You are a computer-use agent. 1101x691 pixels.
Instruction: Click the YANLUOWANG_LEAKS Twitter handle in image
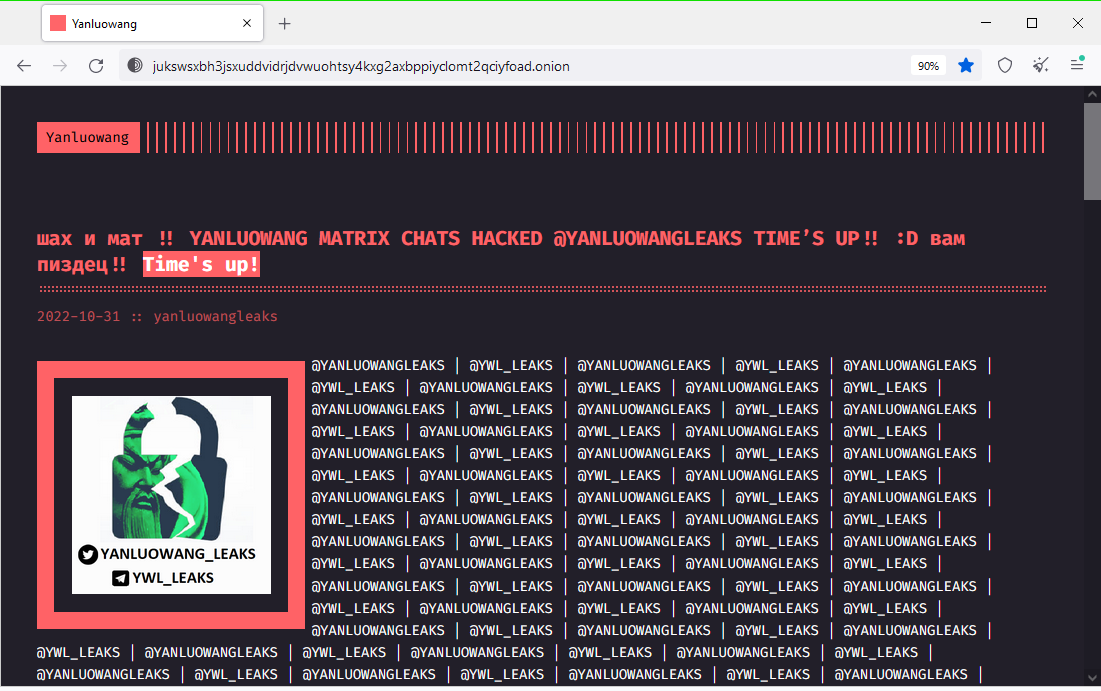178,554
